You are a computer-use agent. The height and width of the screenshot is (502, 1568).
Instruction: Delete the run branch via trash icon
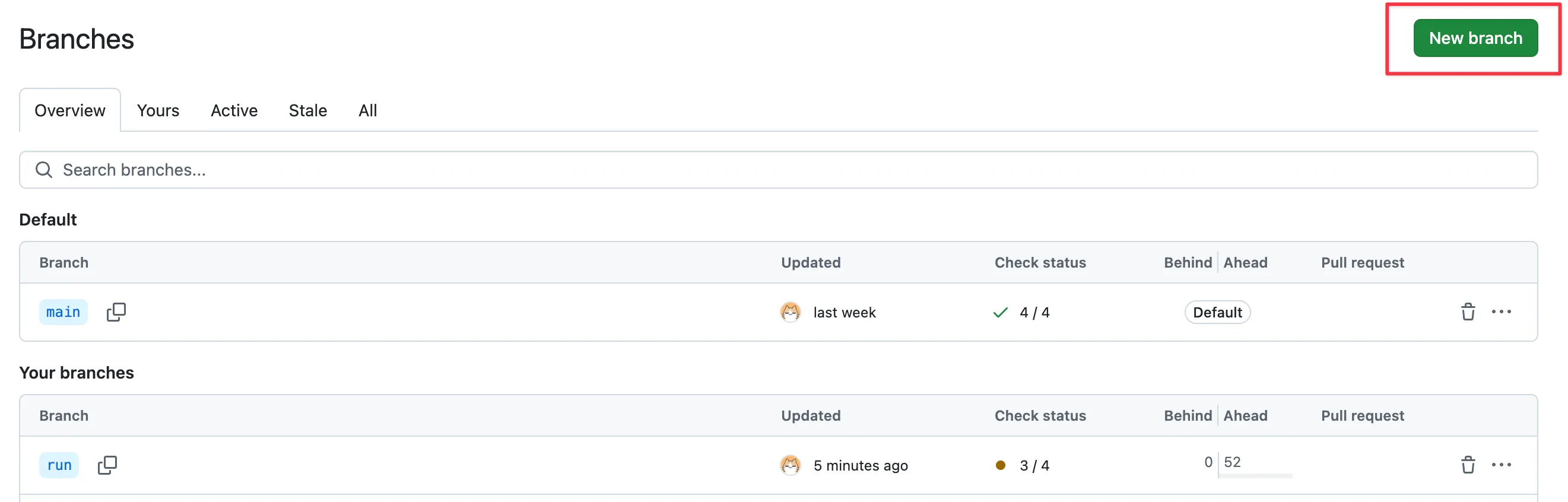1468,465
